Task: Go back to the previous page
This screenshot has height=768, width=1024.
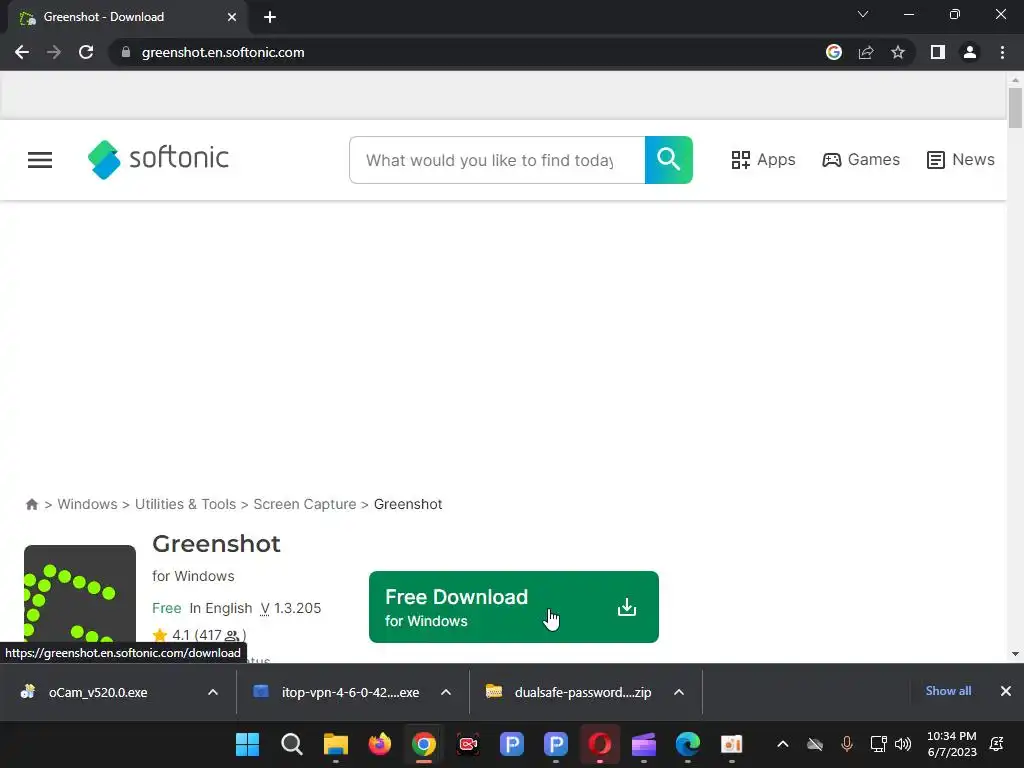Action: point(22,52)
